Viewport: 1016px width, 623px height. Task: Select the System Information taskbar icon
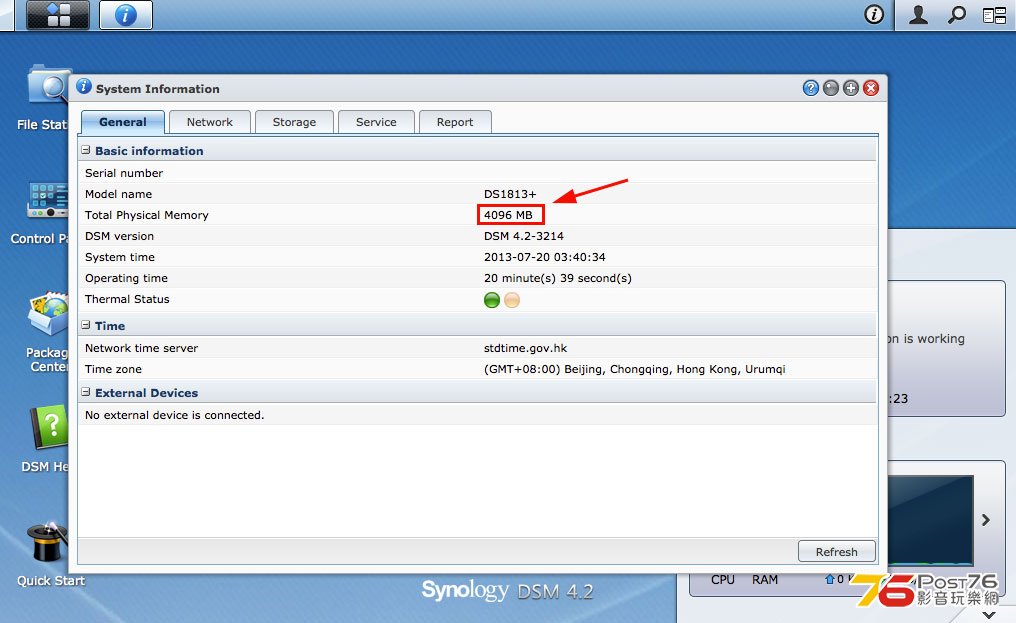[126, 14]
